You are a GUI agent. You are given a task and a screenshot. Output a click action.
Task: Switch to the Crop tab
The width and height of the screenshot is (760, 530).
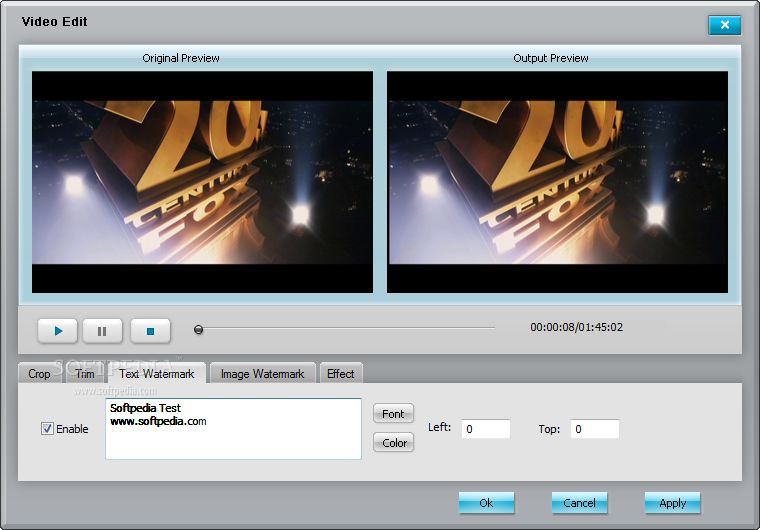(x=39, y=374)
